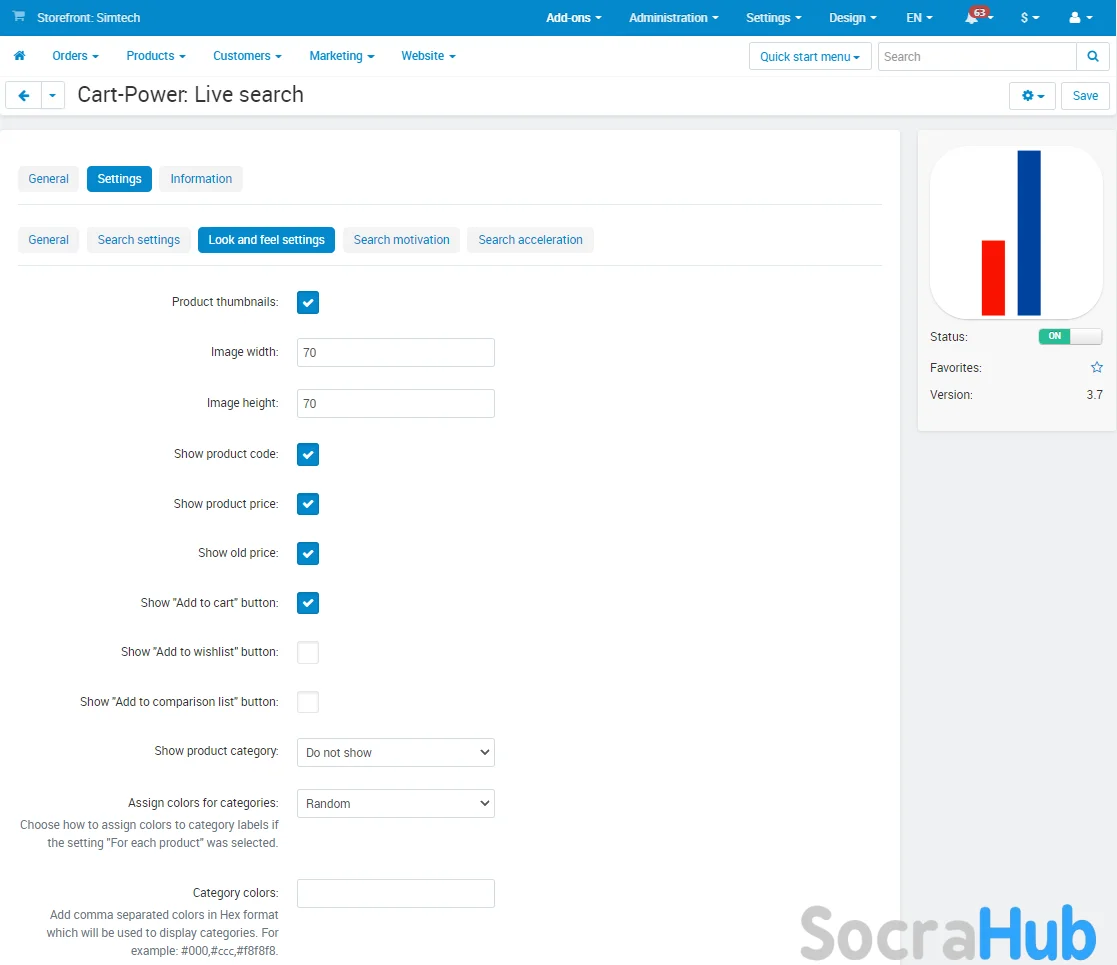Open the General settings sub-tab
This screenshot has width=1117, height=965.
click(48, 240)
